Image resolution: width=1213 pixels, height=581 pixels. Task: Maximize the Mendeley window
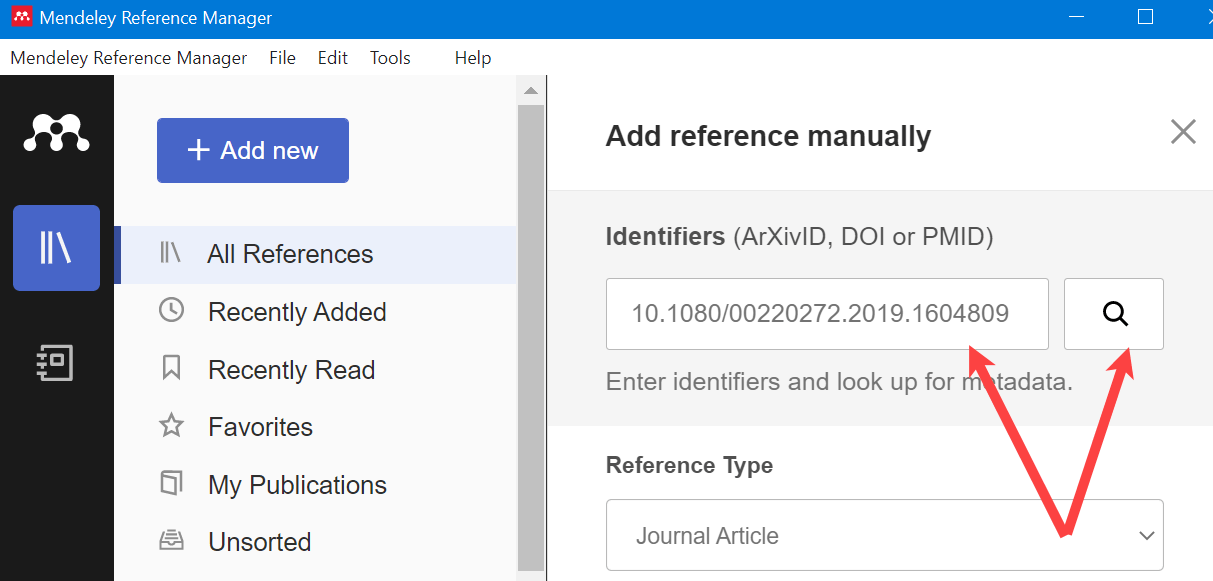(1146, 17)
